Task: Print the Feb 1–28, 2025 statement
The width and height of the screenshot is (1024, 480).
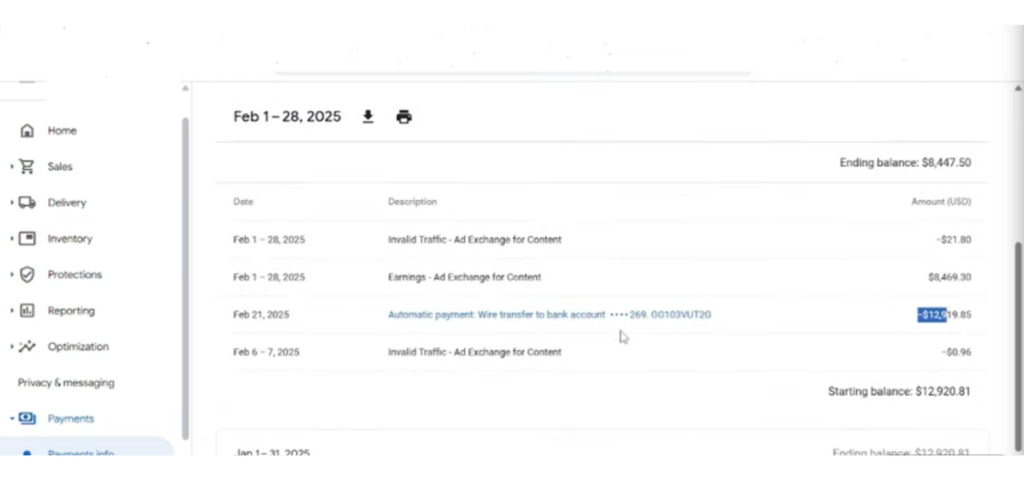Action: [404, 117]
